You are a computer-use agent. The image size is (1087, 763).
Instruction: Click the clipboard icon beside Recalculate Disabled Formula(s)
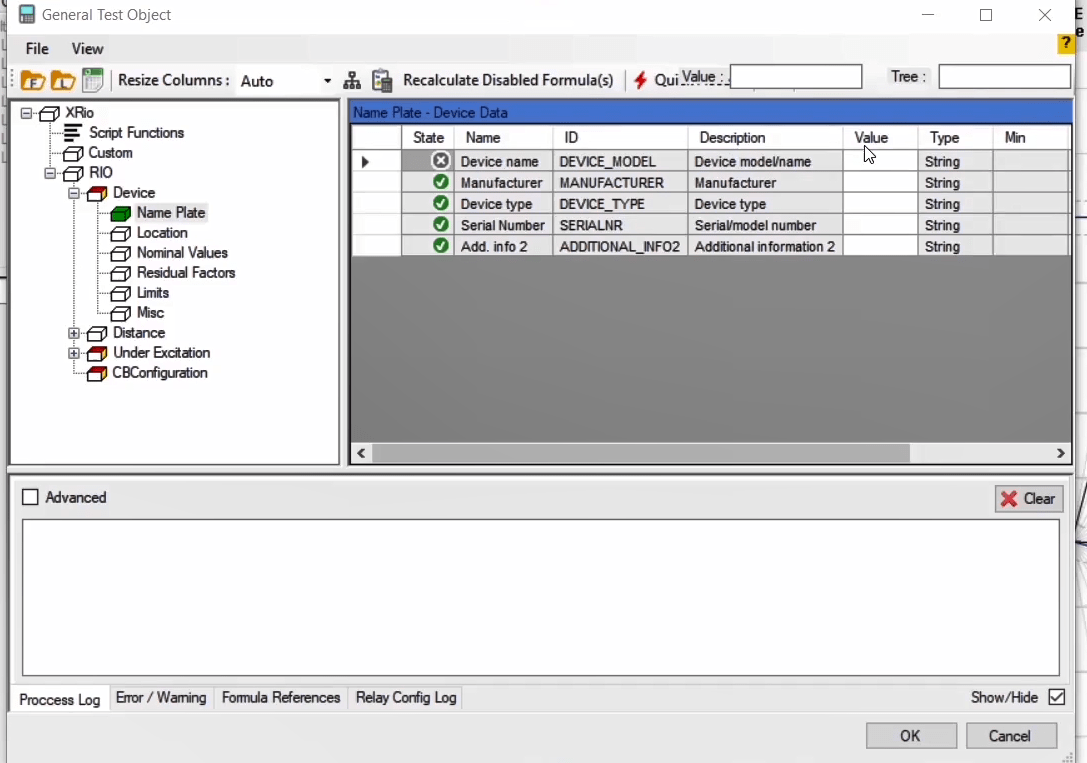coord(381,81)
